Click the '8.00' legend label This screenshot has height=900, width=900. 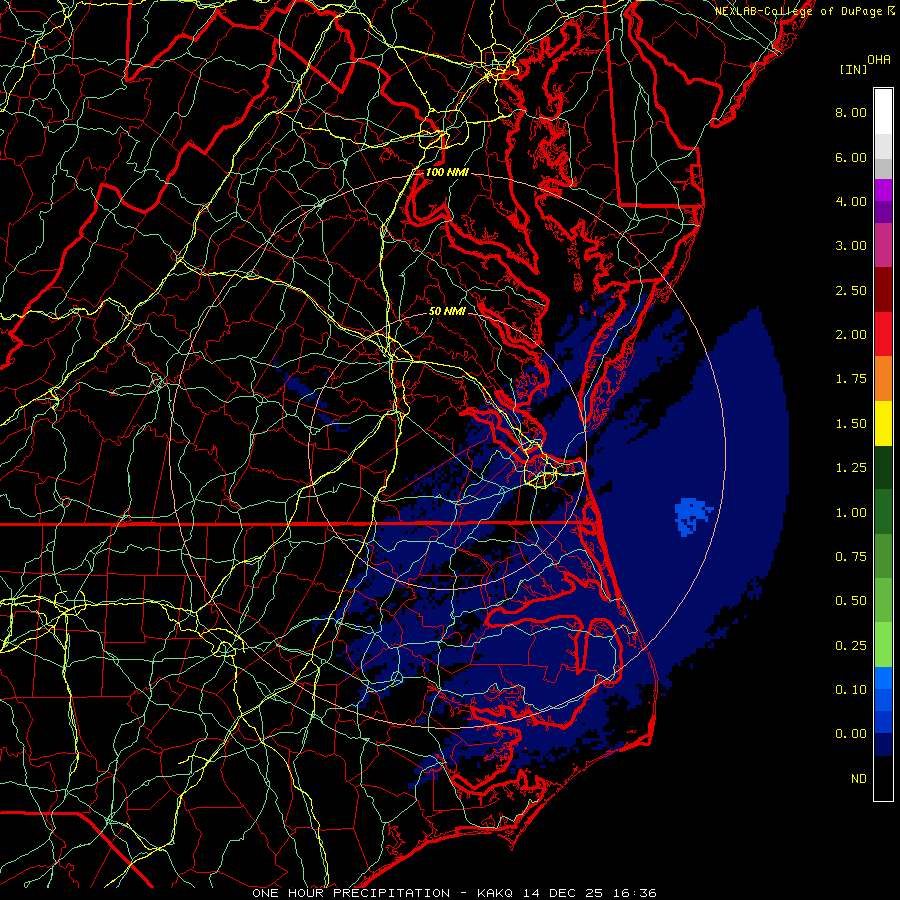851,112
